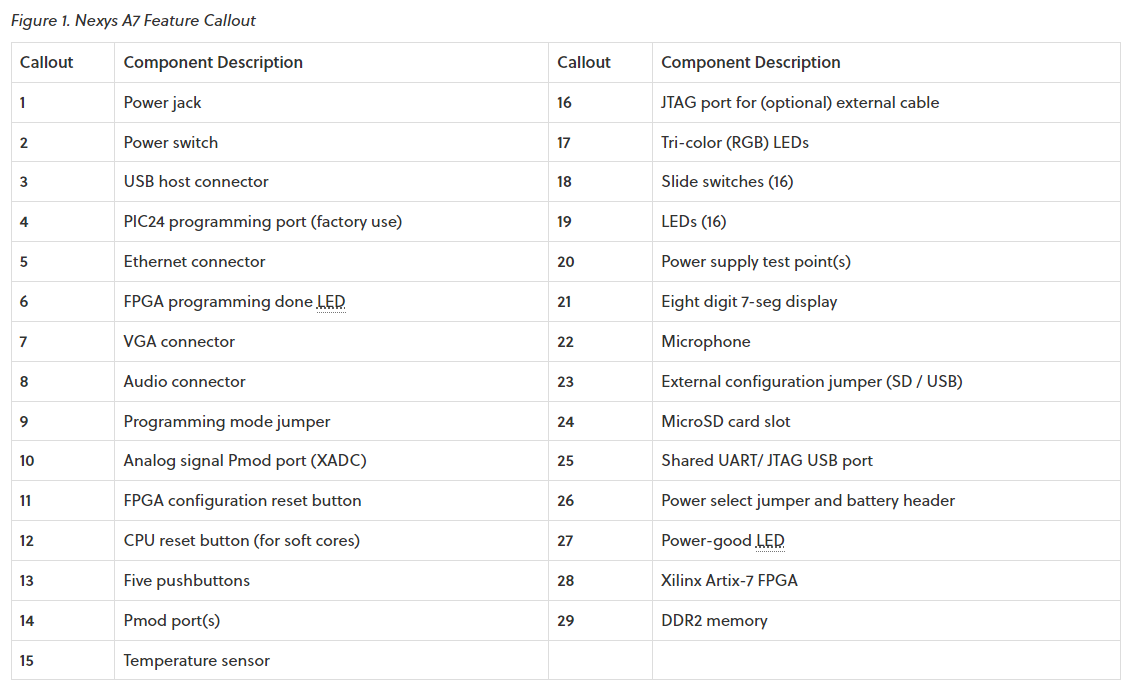Click 'CPU reset button (for soft cores)' text
Screen dimensions: 1132x692
pyautogui.click(x=241, y=541)
